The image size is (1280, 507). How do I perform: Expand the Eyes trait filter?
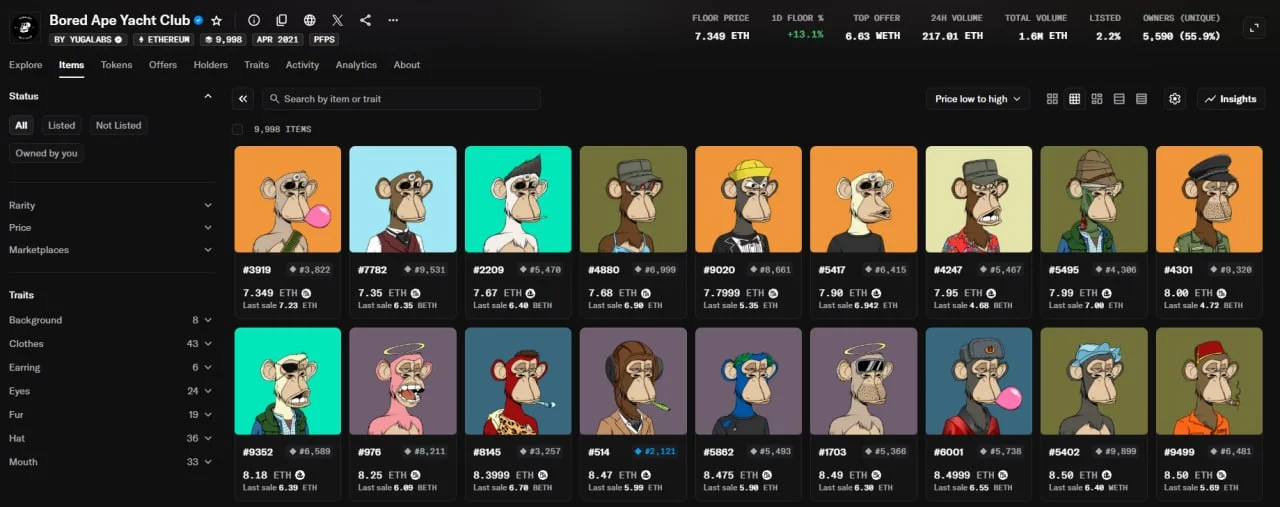tap(110, 391)
